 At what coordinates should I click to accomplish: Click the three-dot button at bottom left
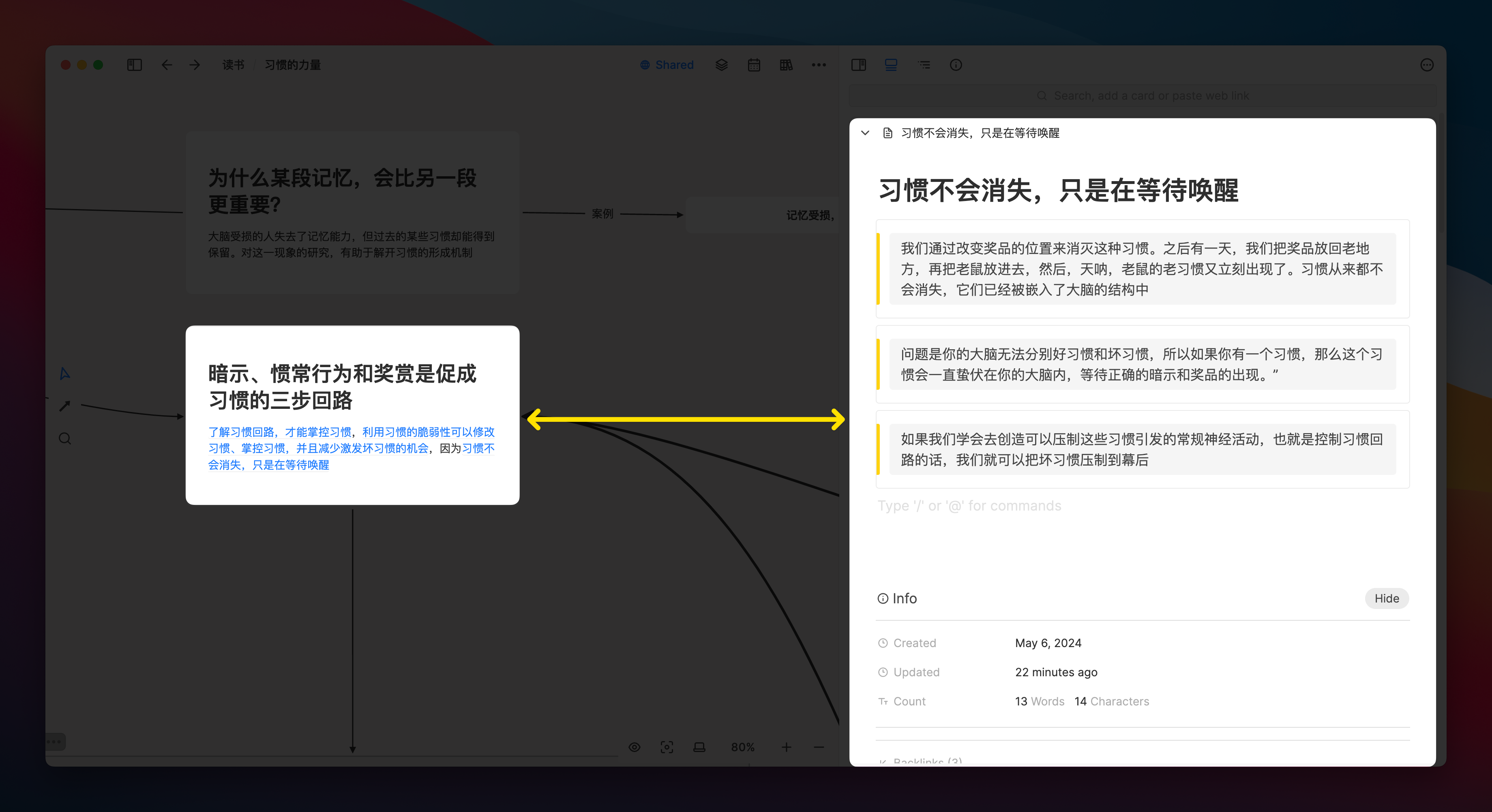pyautogui.click(x=55, y=741)
